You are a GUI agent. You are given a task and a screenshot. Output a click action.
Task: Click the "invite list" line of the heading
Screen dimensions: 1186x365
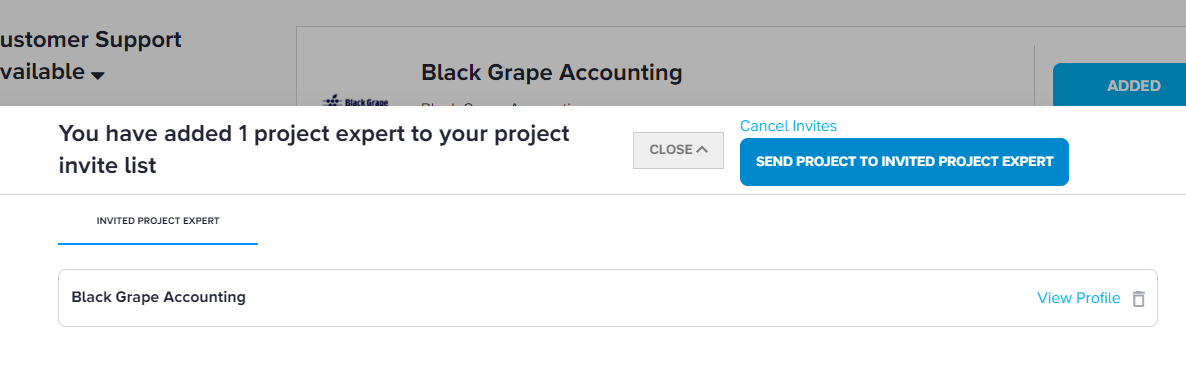[107, 165]
